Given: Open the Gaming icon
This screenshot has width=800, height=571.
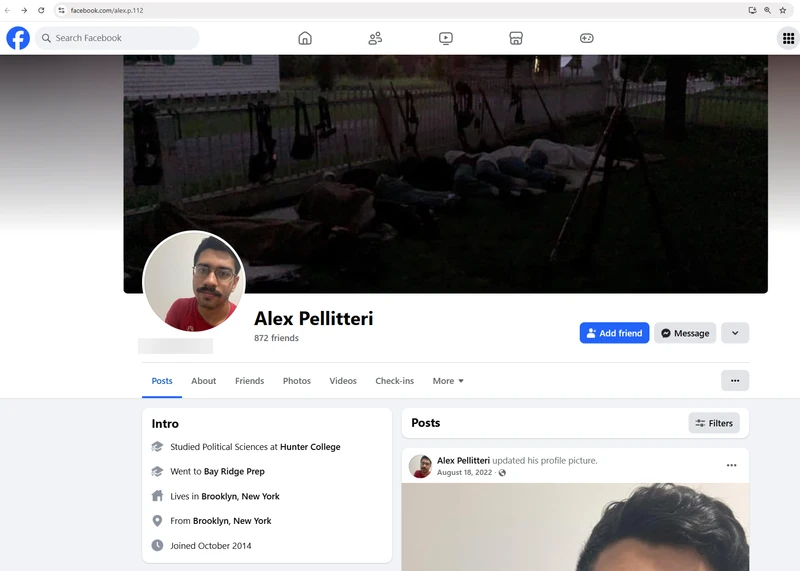Looking at the screenshot, I should pos(587,38).
